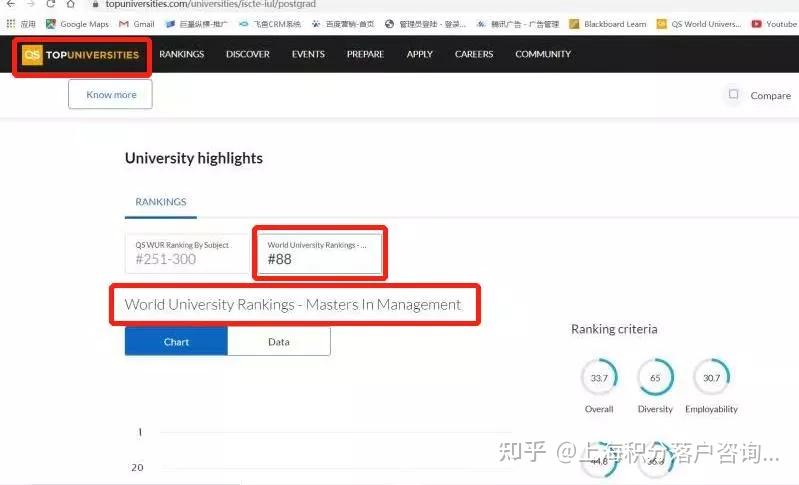Click the Know more button
Screen dimensions: 799x485
[x=111, y=94]
